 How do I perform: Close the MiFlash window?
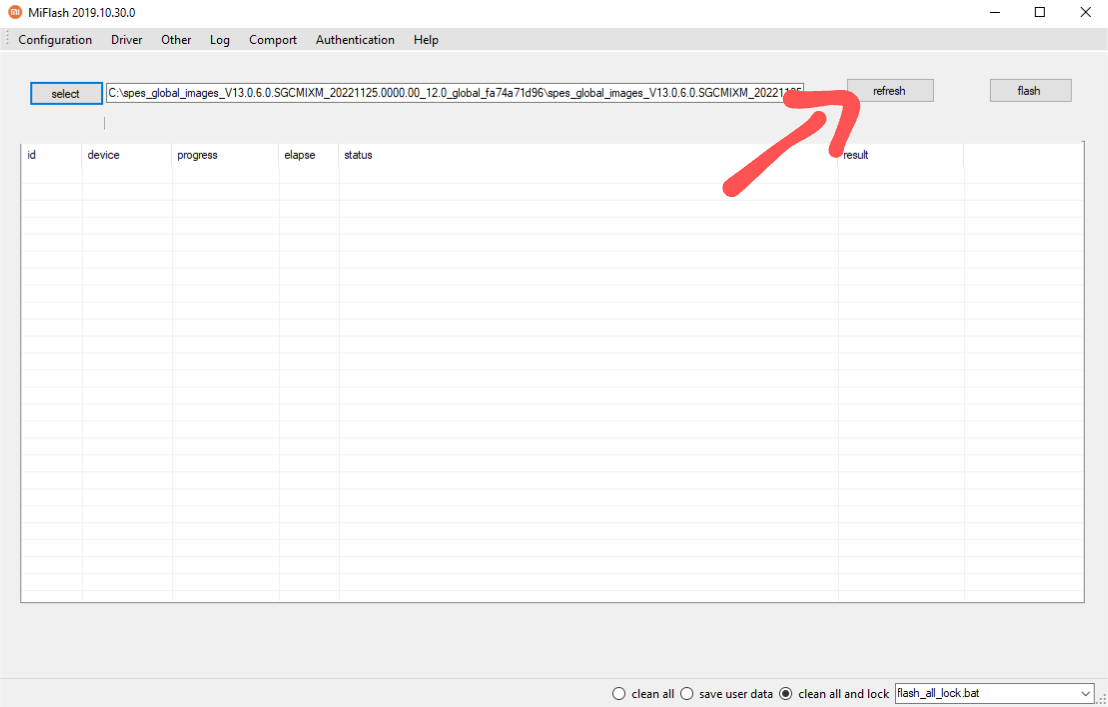(1085, 13)
